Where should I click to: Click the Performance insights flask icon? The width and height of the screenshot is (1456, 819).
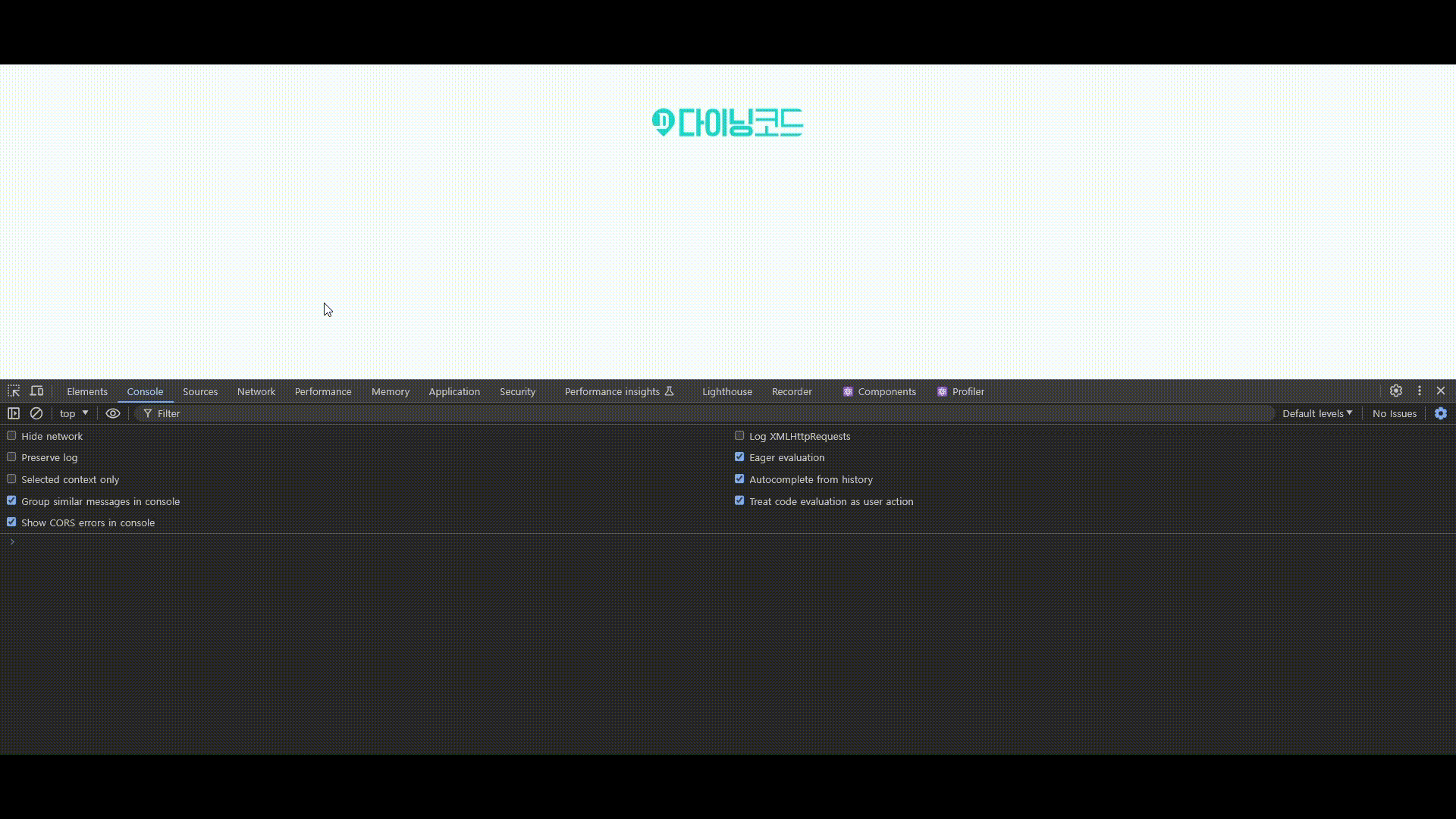tap(669, 391)
